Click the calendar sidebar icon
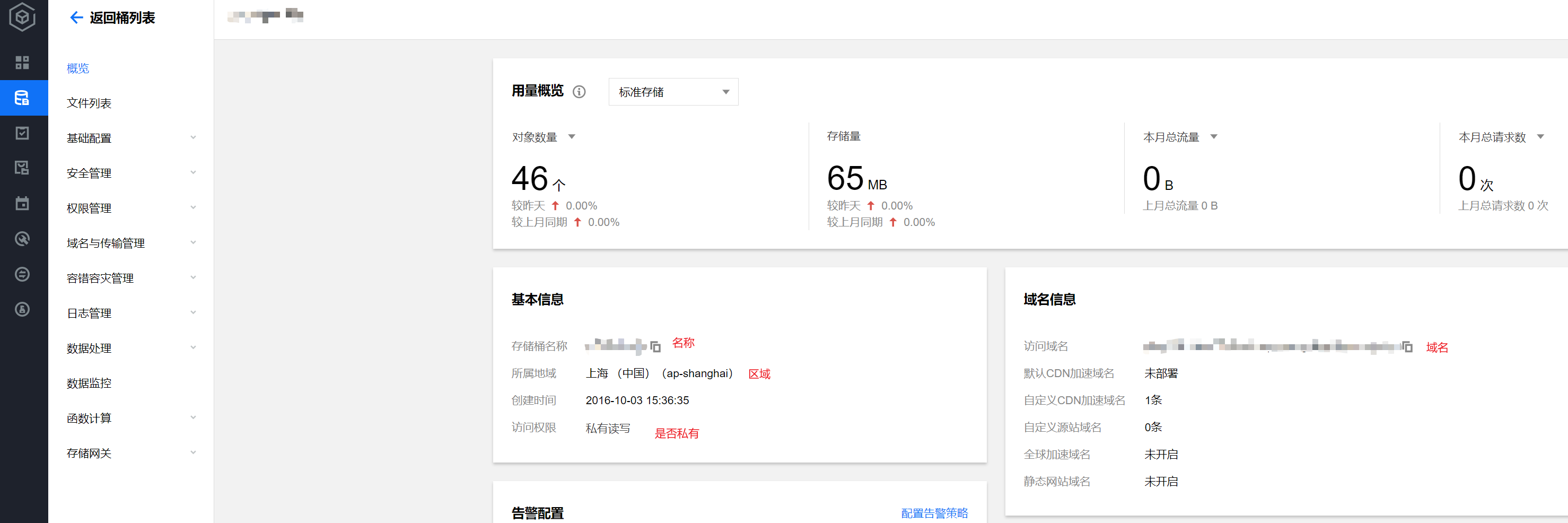The image size is (1568, 523). [22, 203]
